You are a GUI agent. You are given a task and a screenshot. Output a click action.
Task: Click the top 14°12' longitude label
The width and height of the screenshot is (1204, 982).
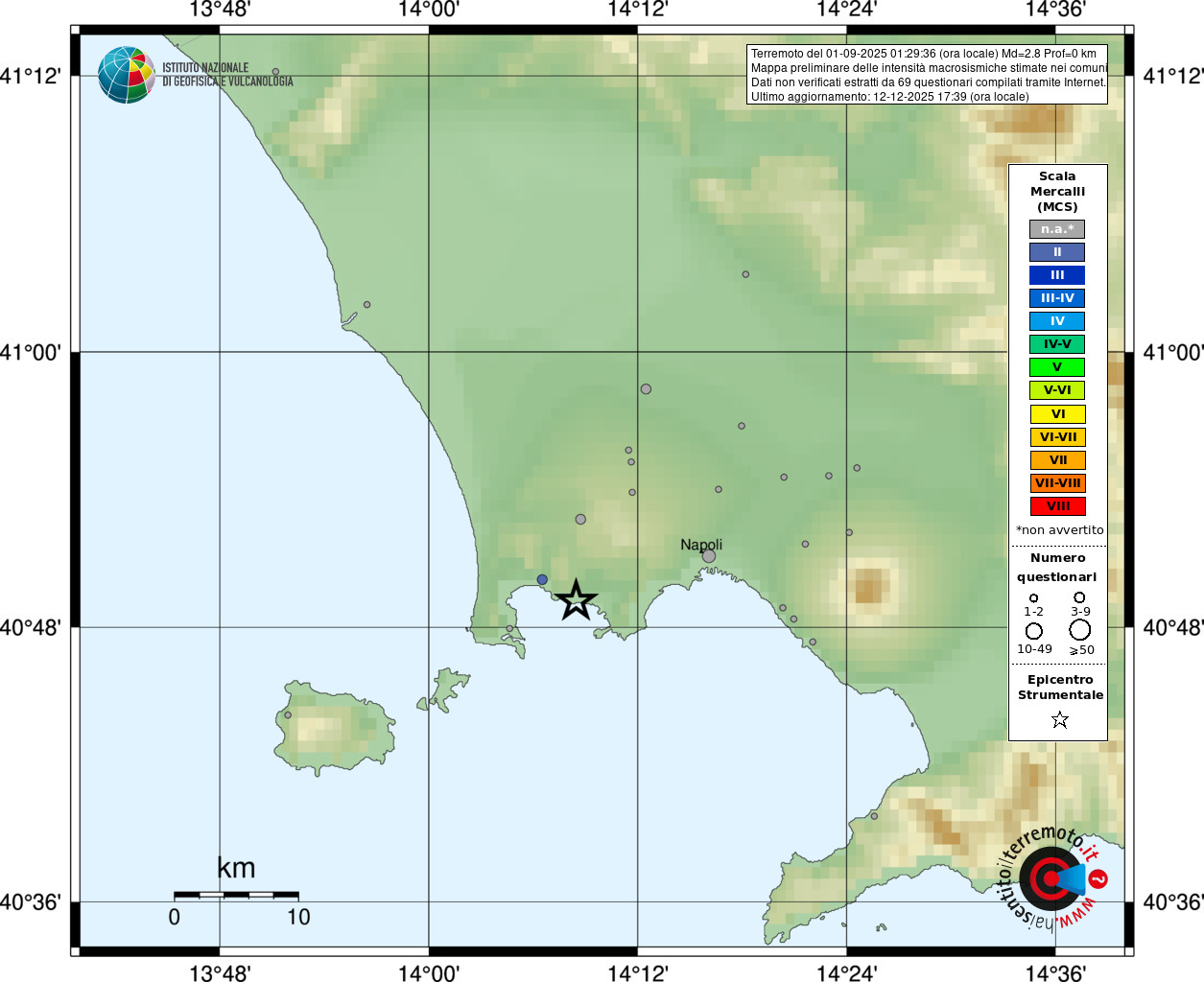click(638, 10)
